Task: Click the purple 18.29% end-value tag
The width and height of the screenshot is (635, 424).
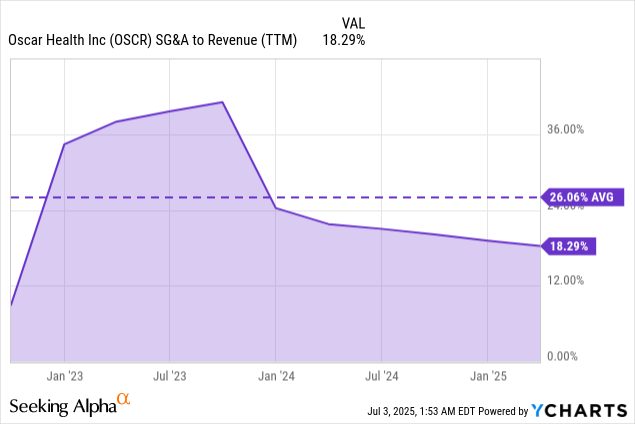Action: pyautogui.click(x=570, y=246)
